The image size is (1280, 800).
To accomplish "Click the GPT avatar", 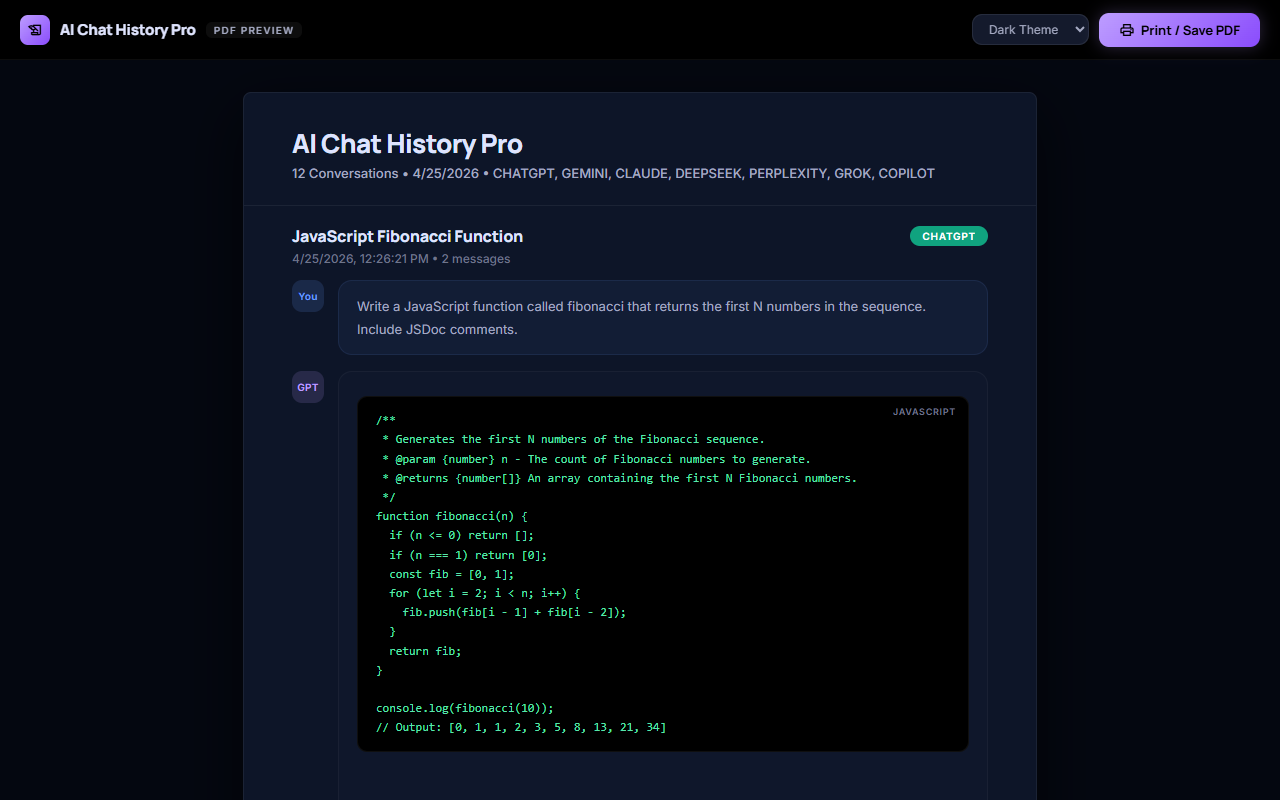I will click(x=308, y=387).
